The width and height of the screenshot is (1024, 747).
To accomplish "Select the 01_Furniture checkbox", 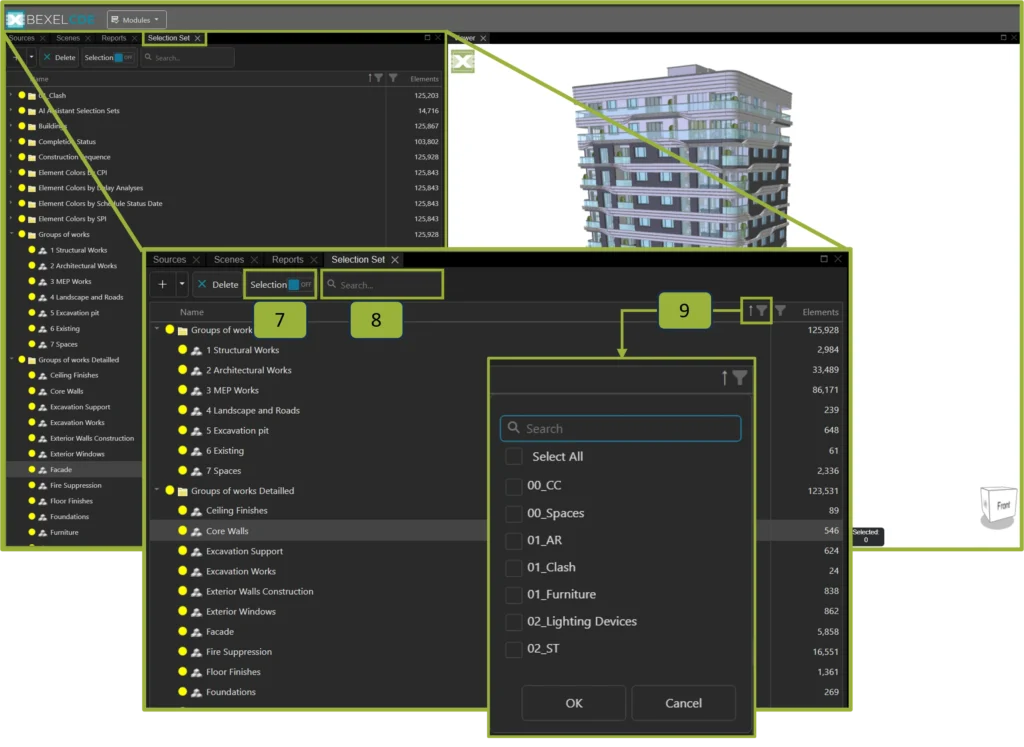I will pyautogui.click(x=514, y=595).
